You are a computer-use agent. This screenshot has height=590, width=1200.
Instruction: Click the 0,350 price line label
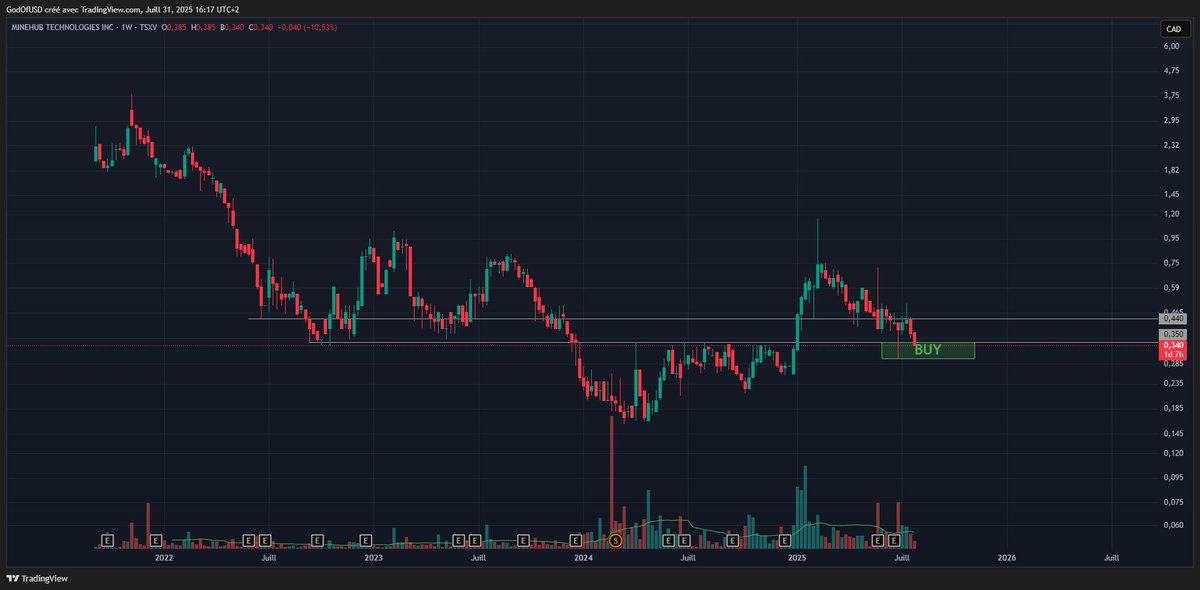pyautogui.click(x=1173, y=334)
